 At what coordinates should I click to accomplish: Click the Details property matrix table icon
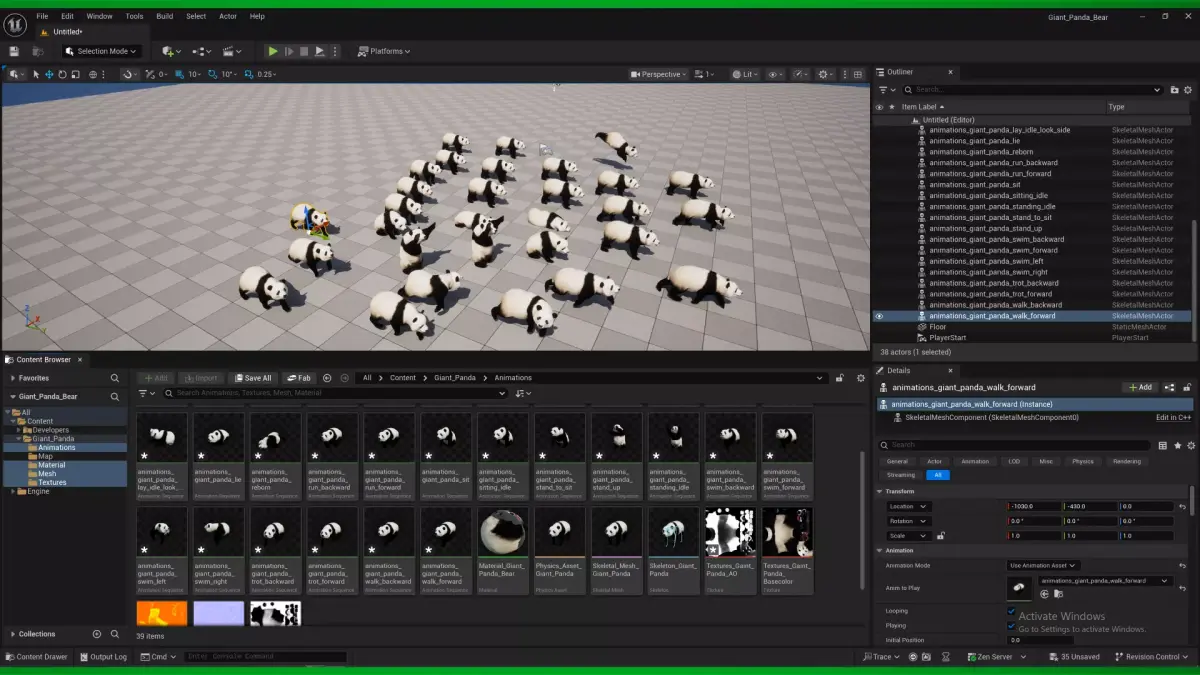[x=1162, y=445]
